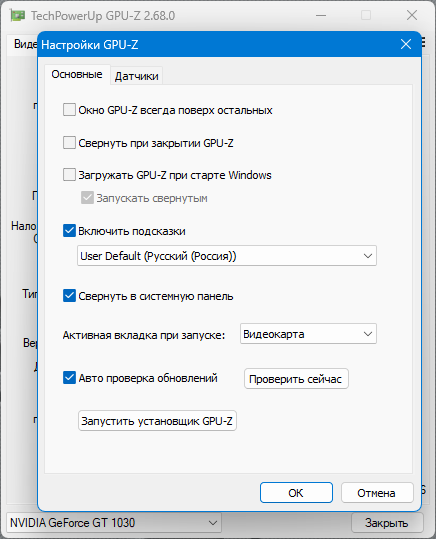Screen dimensions: 436x539
Task: Click the Проверить сейчас button
Action: (x=296, y=379)
